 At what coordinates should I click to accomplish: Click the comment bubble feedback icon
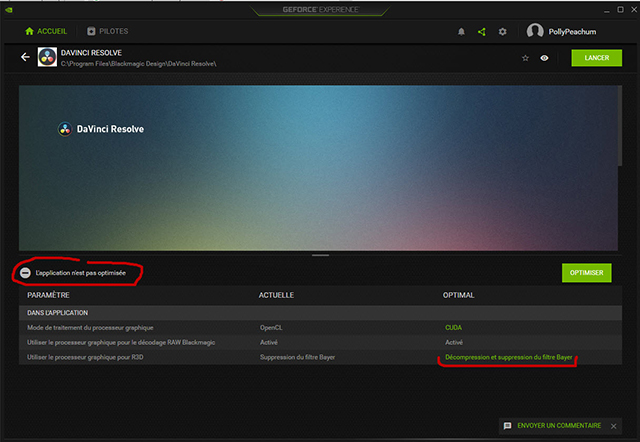(x=507, y=426)
